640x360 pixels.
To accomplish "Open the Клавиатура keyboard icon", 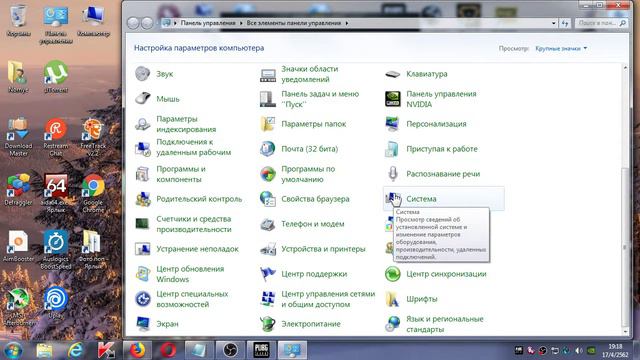I will click(x=393, y=74).
